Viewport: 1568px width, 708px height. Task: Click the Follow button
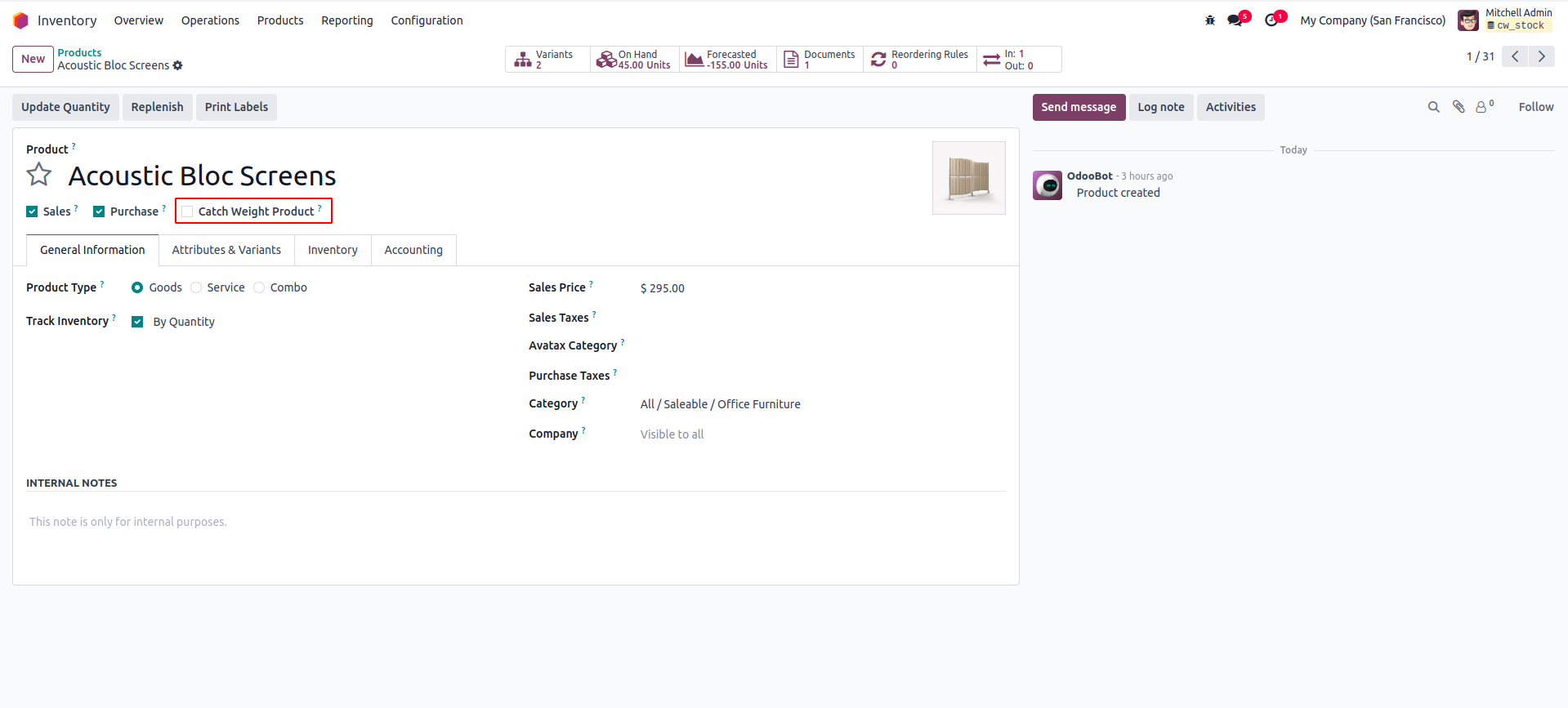(x=1536, y=107)
